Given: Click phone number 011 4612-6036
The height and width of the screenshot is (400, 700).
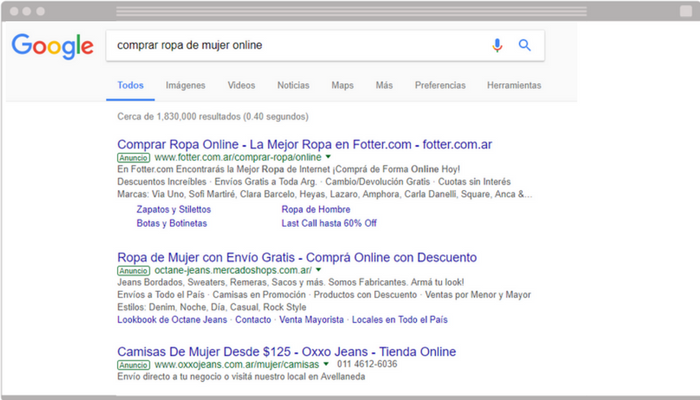Looking at the screenshot, I should click(367, 364).
